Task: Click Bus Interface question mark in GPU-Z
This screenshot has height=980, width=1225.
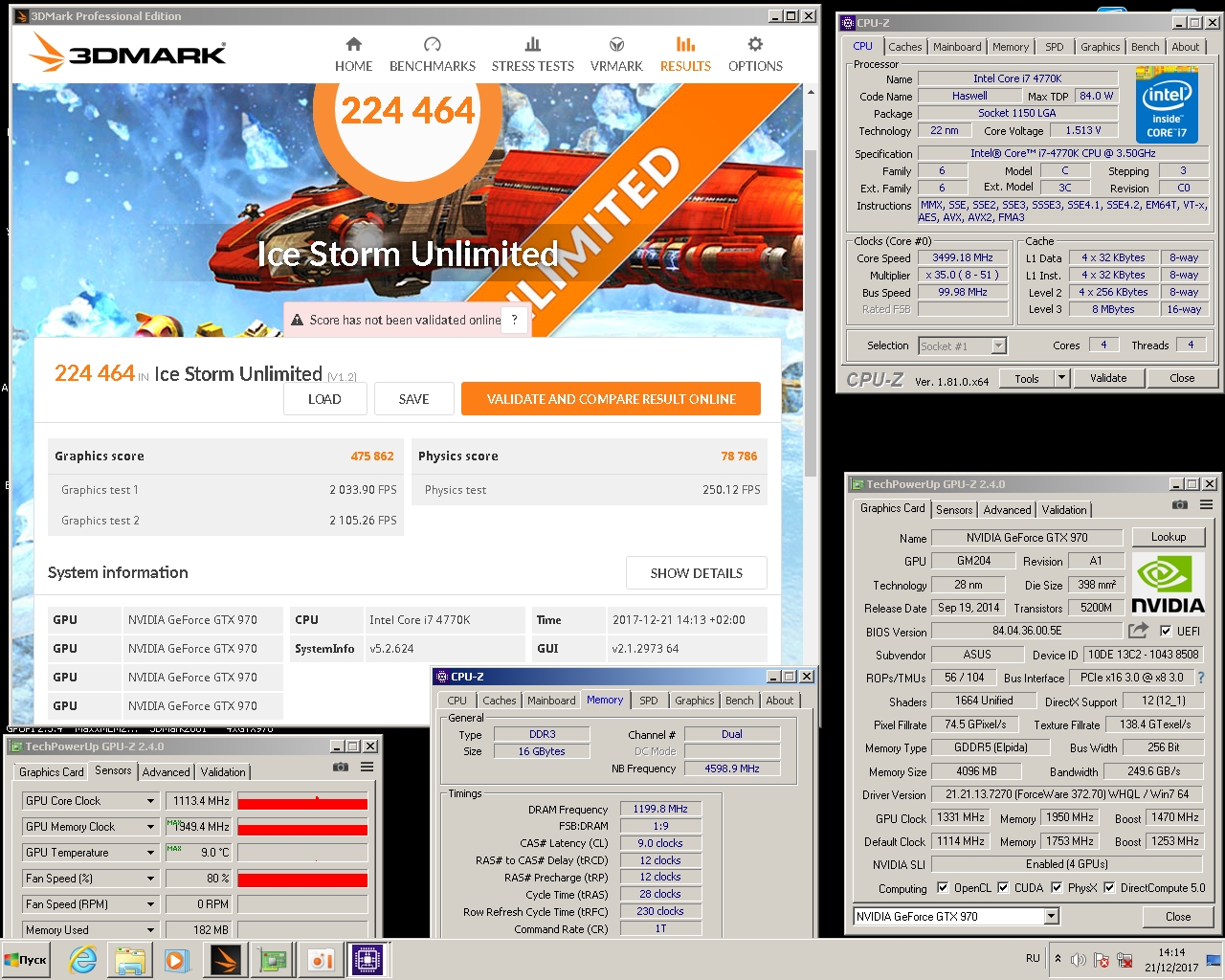Action: tap(1201, 678)
